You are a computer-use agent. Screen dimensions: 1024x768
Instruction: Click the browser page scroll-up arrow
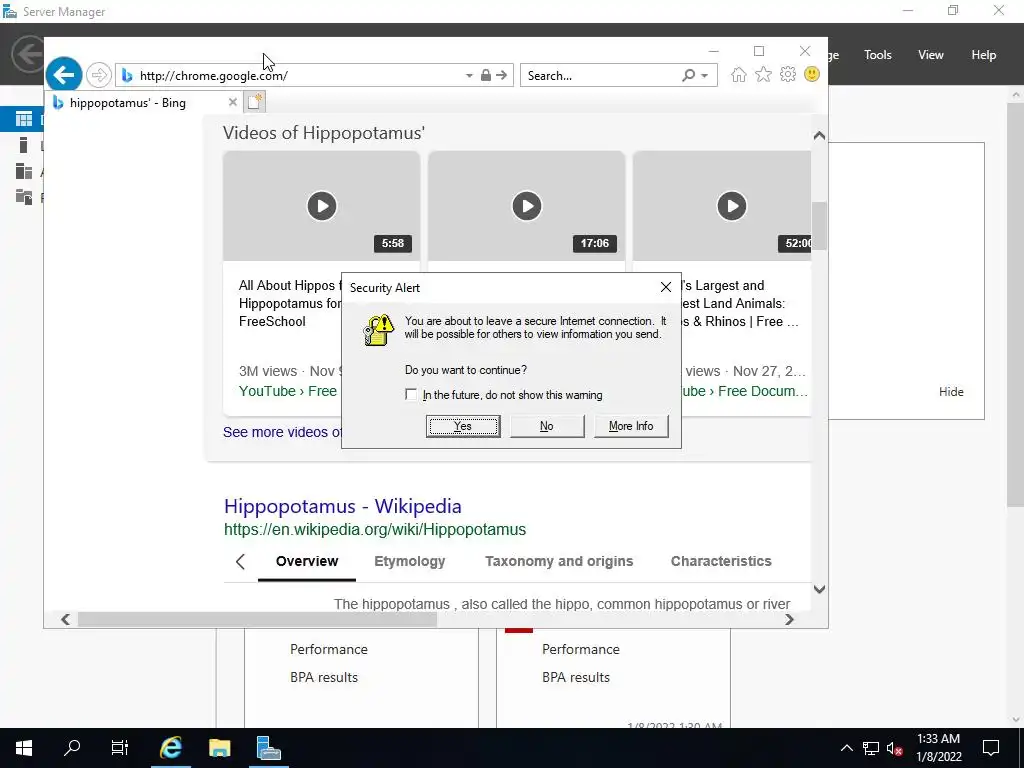pos(819,135)
